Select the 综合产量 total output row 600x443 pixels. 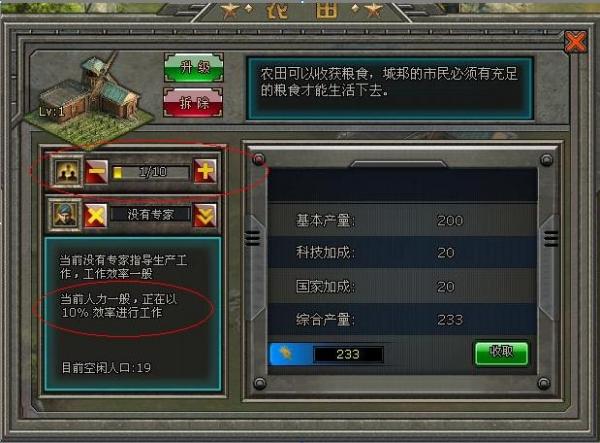click(x=402, y=319)
